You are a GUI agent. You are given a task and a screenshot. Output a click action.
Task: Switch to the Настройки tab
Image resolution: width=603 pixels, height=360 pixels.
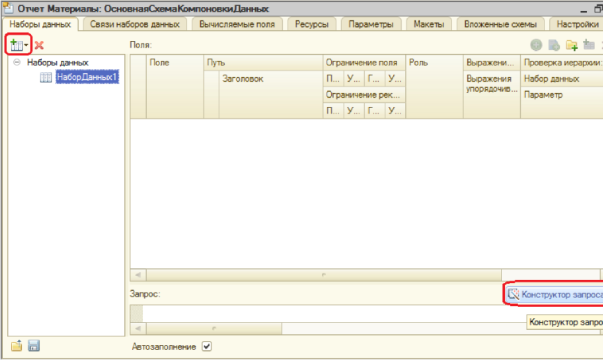(577, 24)
